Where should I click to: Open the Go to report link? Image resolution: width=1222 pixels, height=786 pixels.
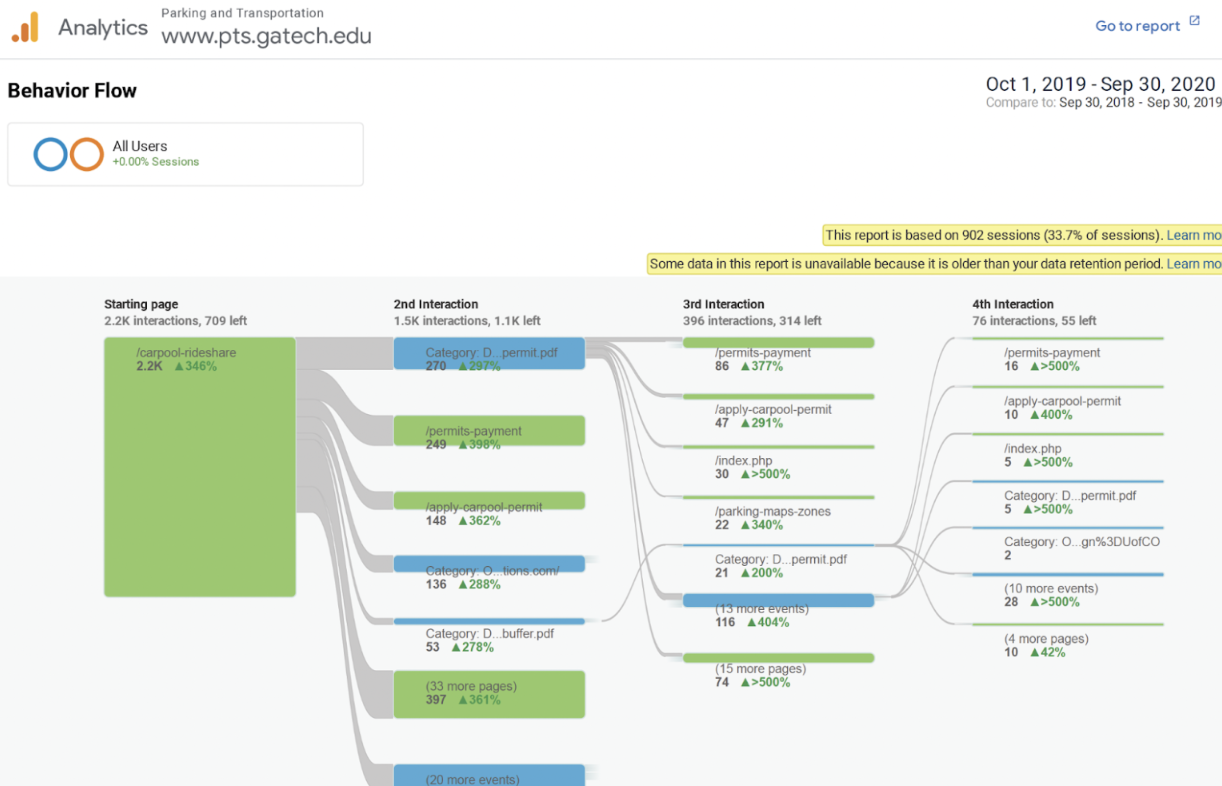coord(1138,26)
